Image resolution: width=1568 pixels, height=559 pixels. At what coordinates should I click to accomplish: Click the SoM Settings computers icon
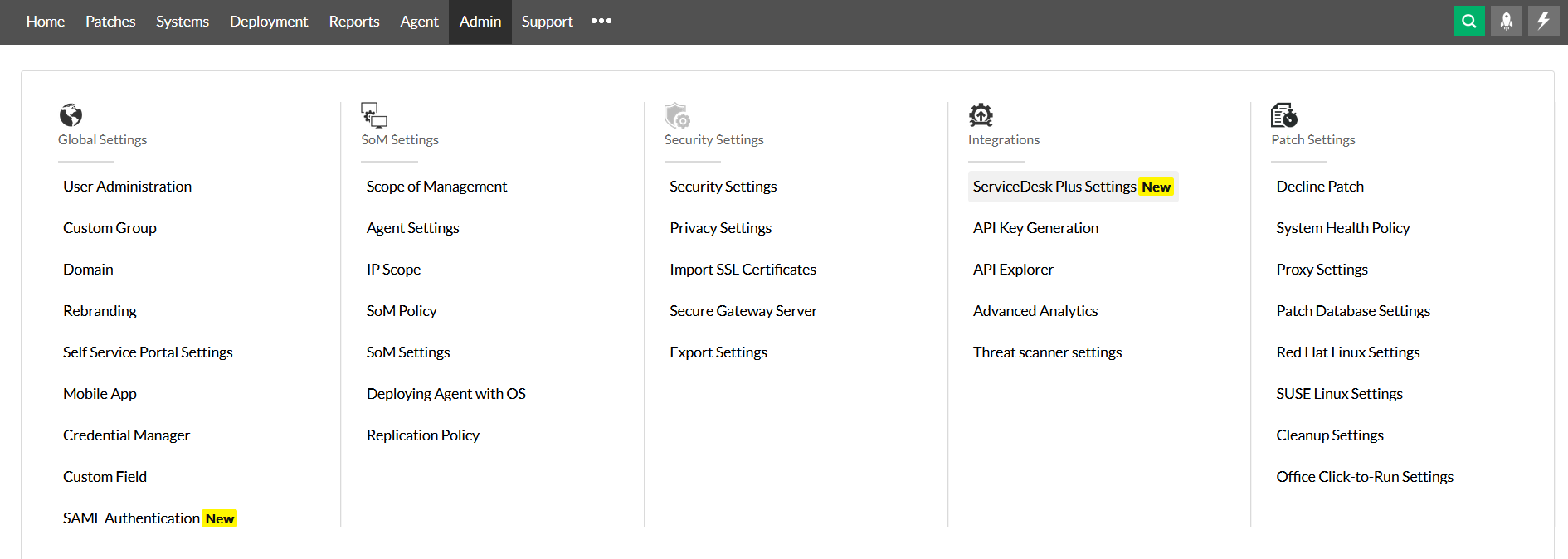coord(374,114)
